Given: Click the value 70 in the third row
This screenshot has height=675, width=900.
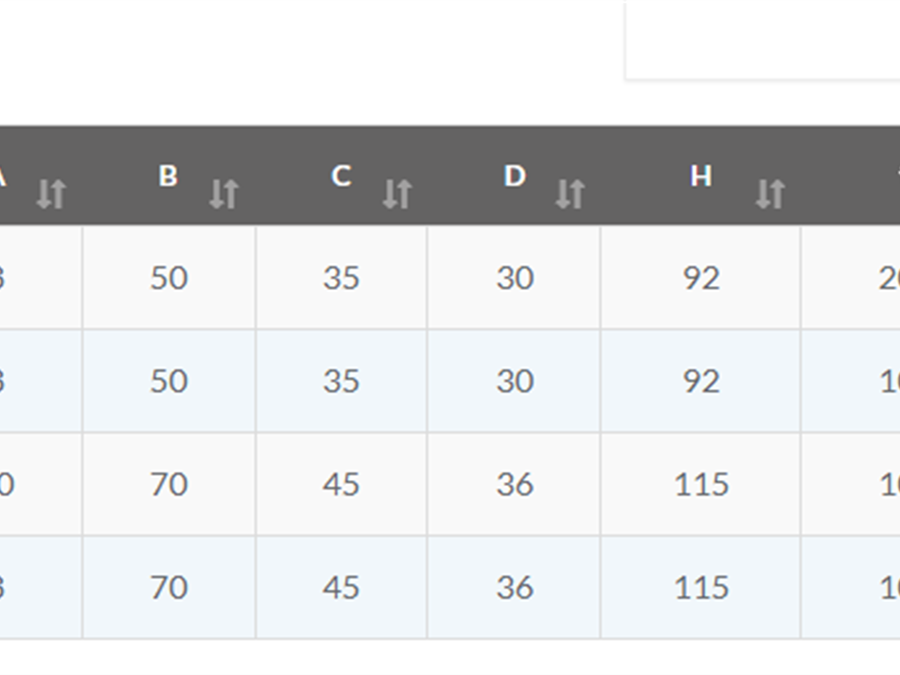Looking at the screenshot, I should [169, 484].
